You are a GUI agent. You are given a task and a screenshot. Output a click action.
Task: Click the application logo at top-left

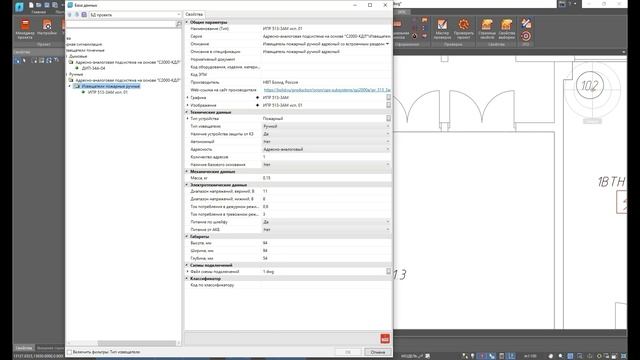tap(19, 7)
